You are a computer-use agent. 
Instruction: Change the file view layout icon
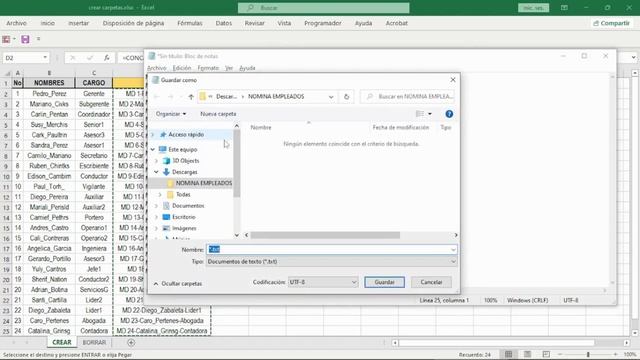tap(420, 114)
